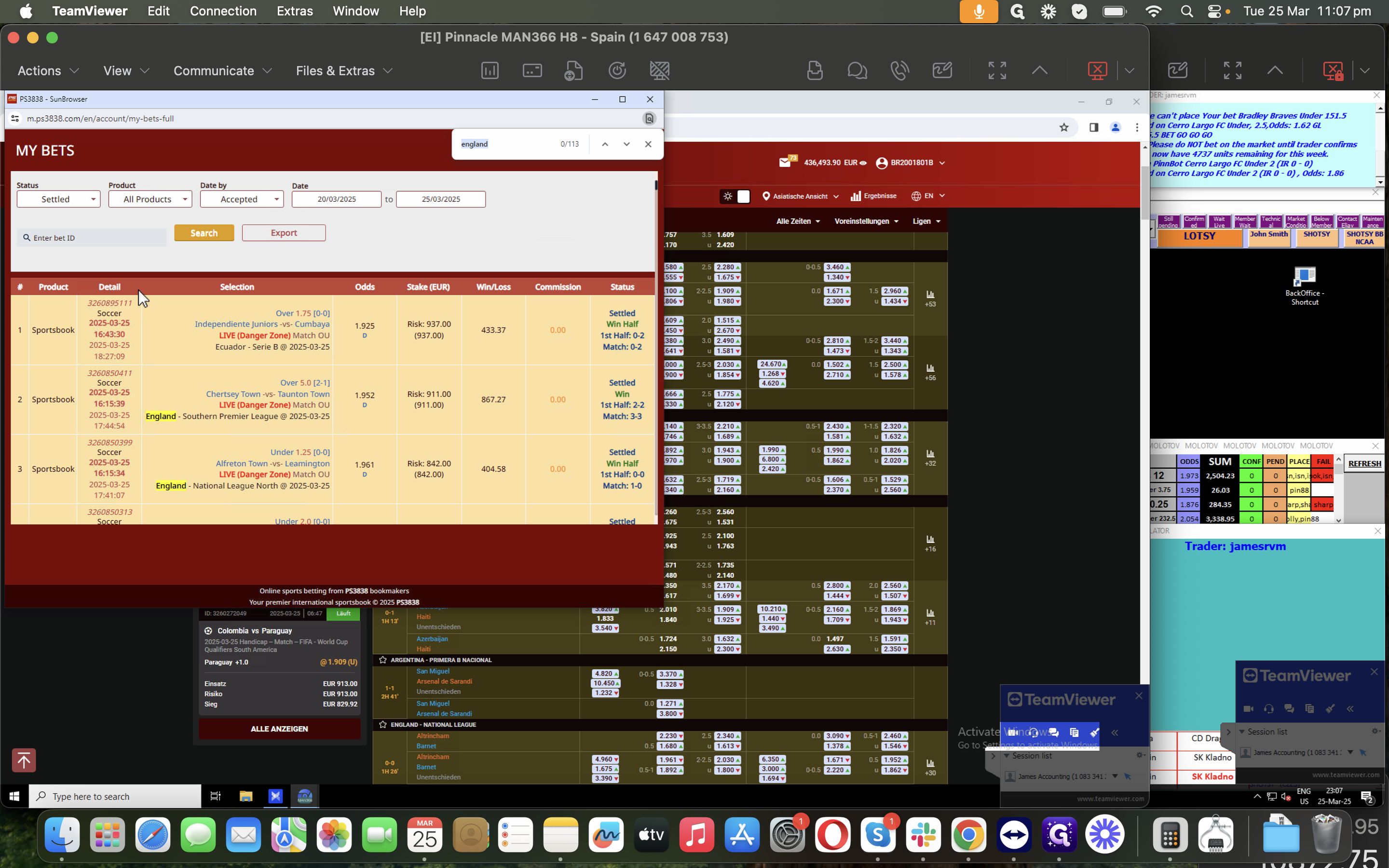The width and height of the screenshot is (1389, 868).
Task: Open stats icon with +56 markets
Action: tap(930, 372)
